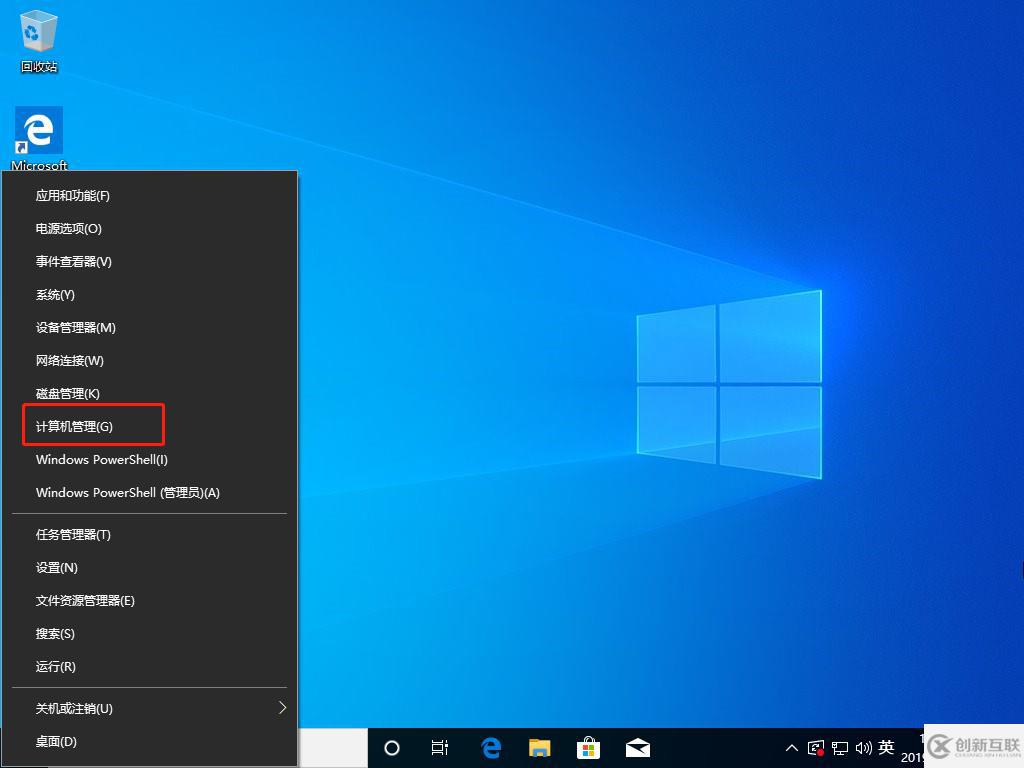Launch Windows PowerShell (管理员)(A)
This screenshot has width=1024, height=768.
pos(150,492)
